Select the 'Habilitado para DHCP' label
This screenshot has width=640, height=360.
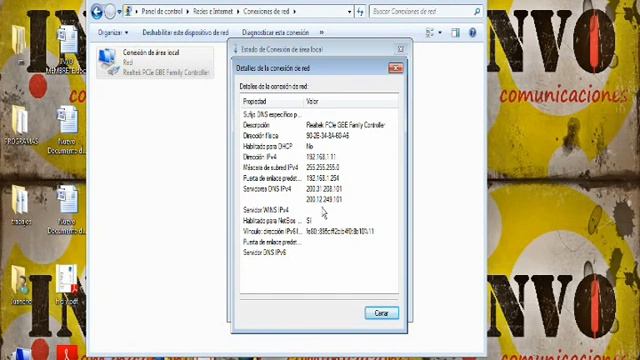coord(268,147)
